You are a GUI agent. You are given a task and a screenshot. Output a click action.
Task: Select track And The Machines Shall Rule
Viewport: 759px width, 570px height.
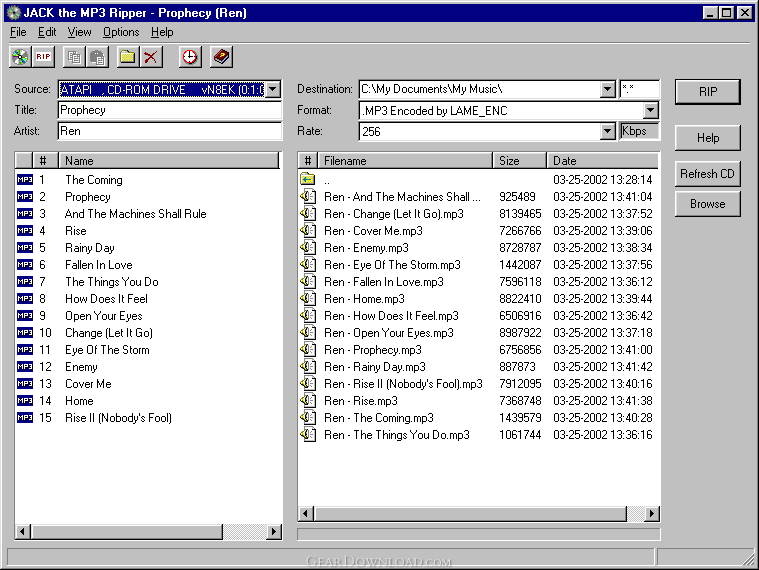(136, 214)
